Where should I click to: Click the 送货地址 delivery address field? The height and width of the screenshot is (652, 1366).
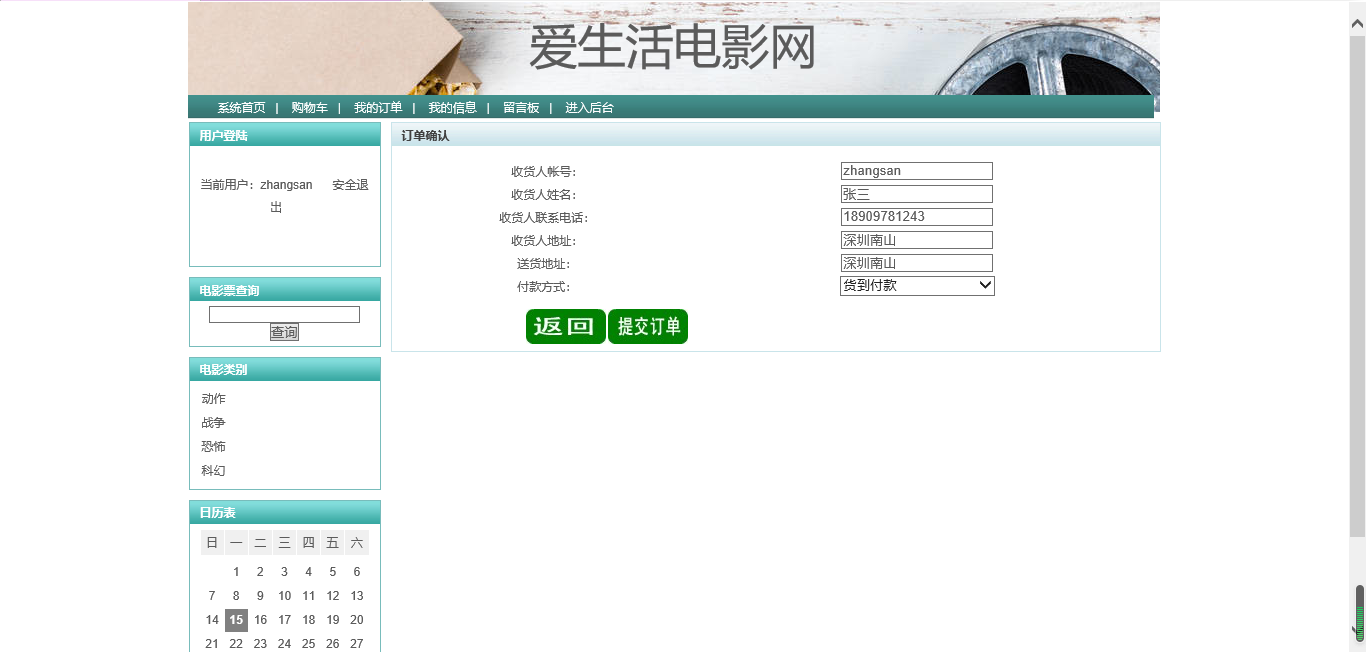tap(917, 263)
